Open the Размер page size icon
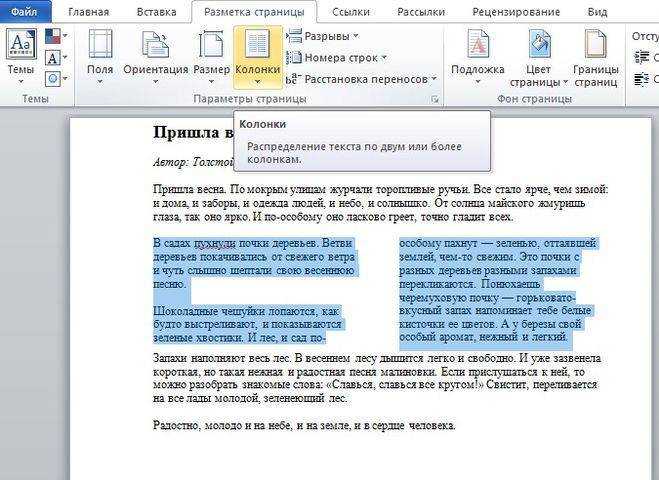 [211, 44]
